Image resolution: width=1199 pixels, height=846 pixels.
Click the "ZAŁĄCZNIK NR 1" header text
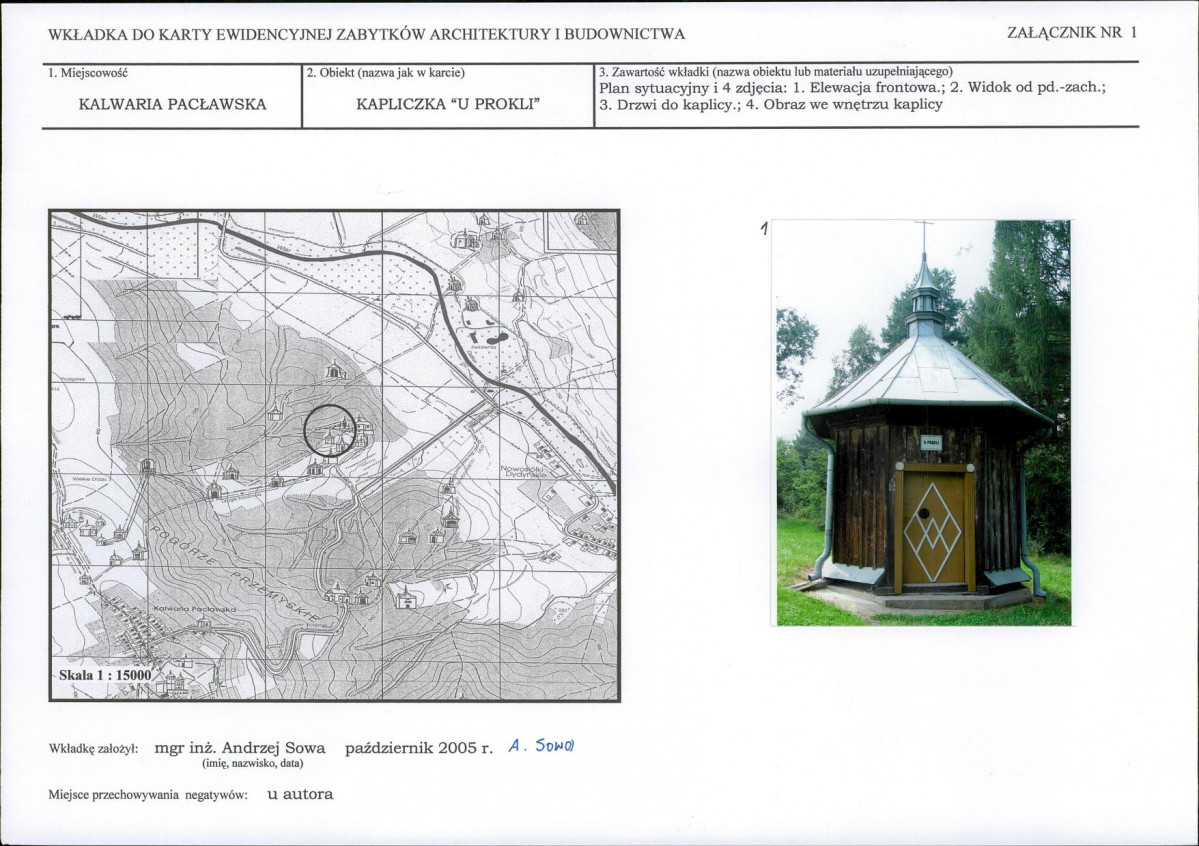tap(1073, 32)
